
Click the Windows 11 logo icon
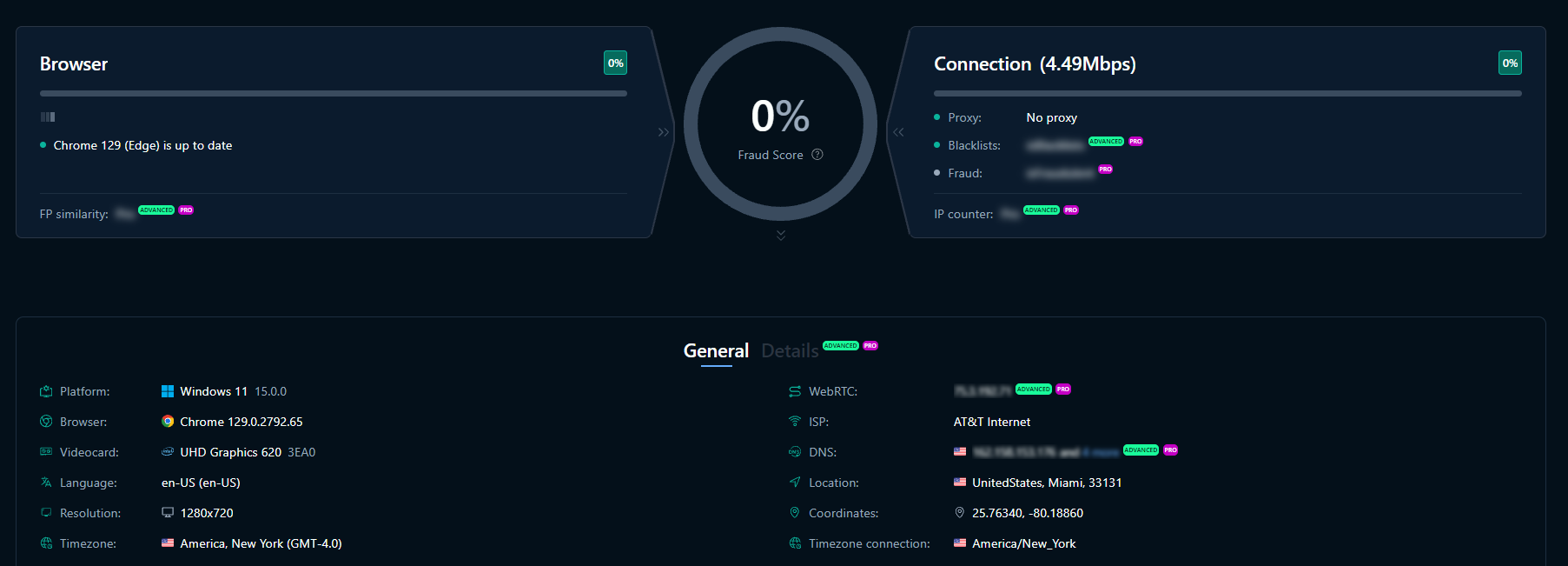pos(168,392)
